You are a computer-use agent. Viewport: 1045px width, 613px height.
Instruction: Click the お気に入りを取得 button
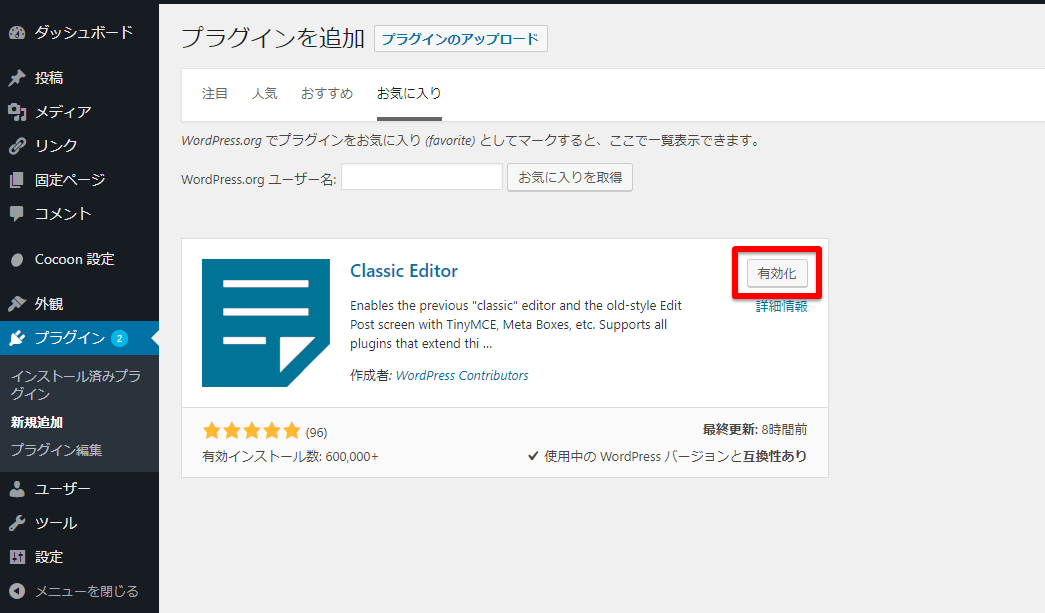[570, 177]
